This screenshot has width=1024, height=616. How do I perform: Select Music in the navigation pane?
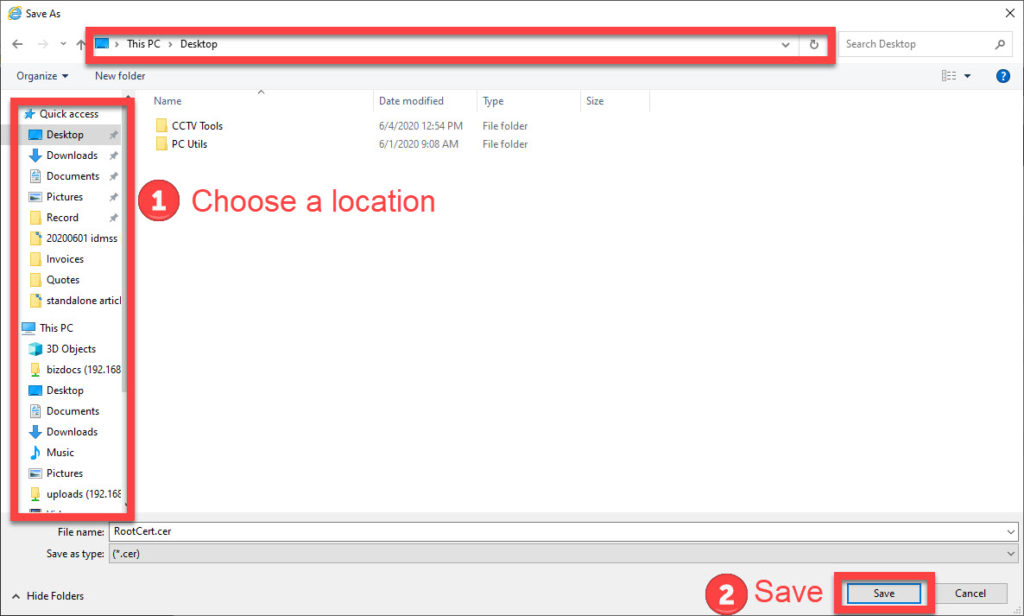point(60,452)
